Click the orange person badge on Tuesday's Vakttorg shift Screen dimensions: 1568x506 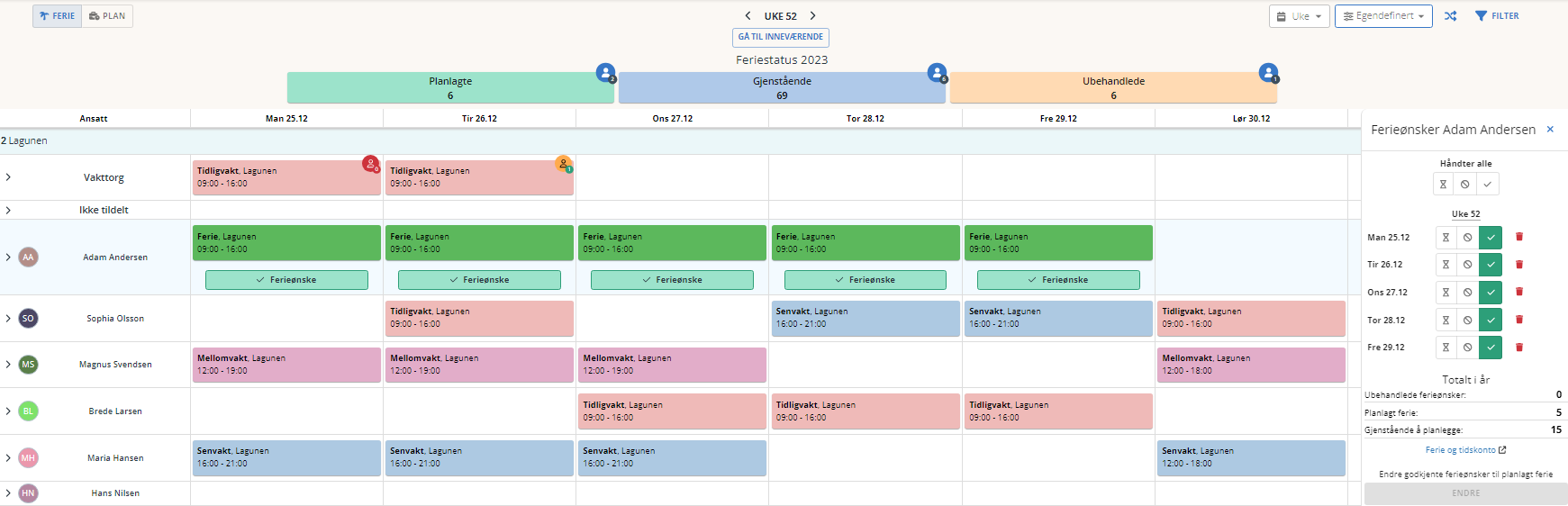(564, 164)
